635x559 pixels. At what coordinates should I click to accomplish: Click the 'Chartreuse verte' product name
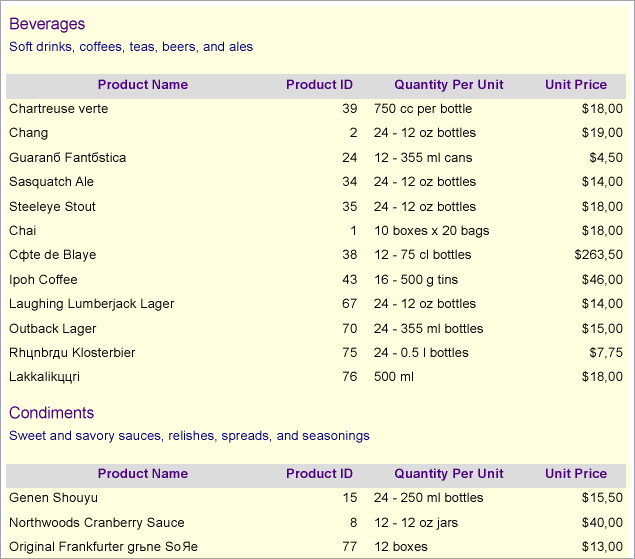[58, 109]
